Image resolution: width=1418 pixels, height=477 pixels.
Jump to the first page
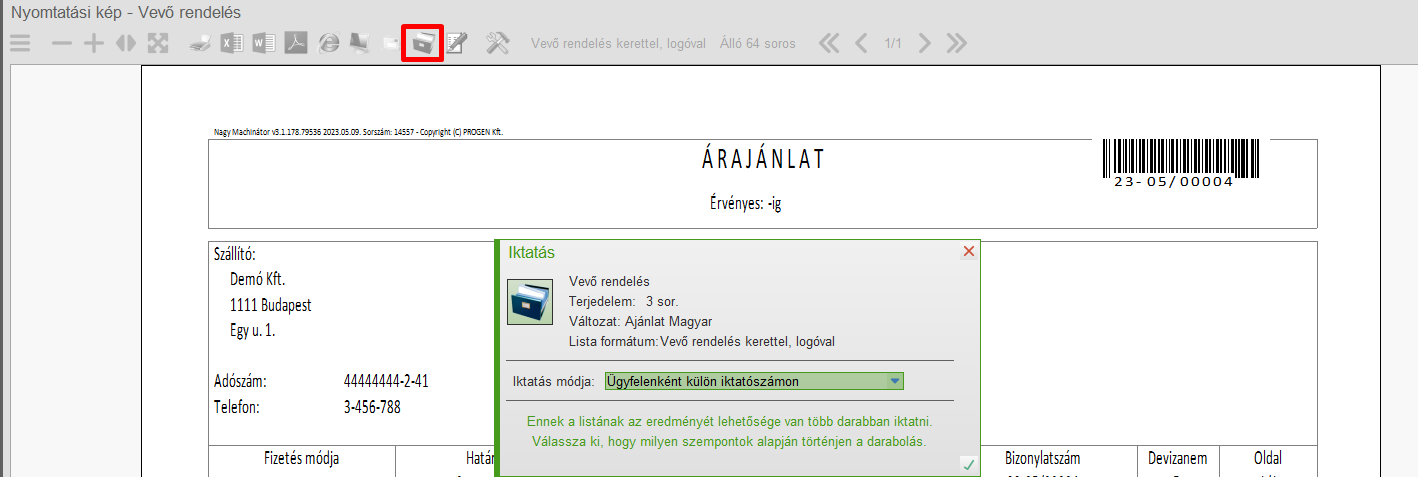[830, 43]
